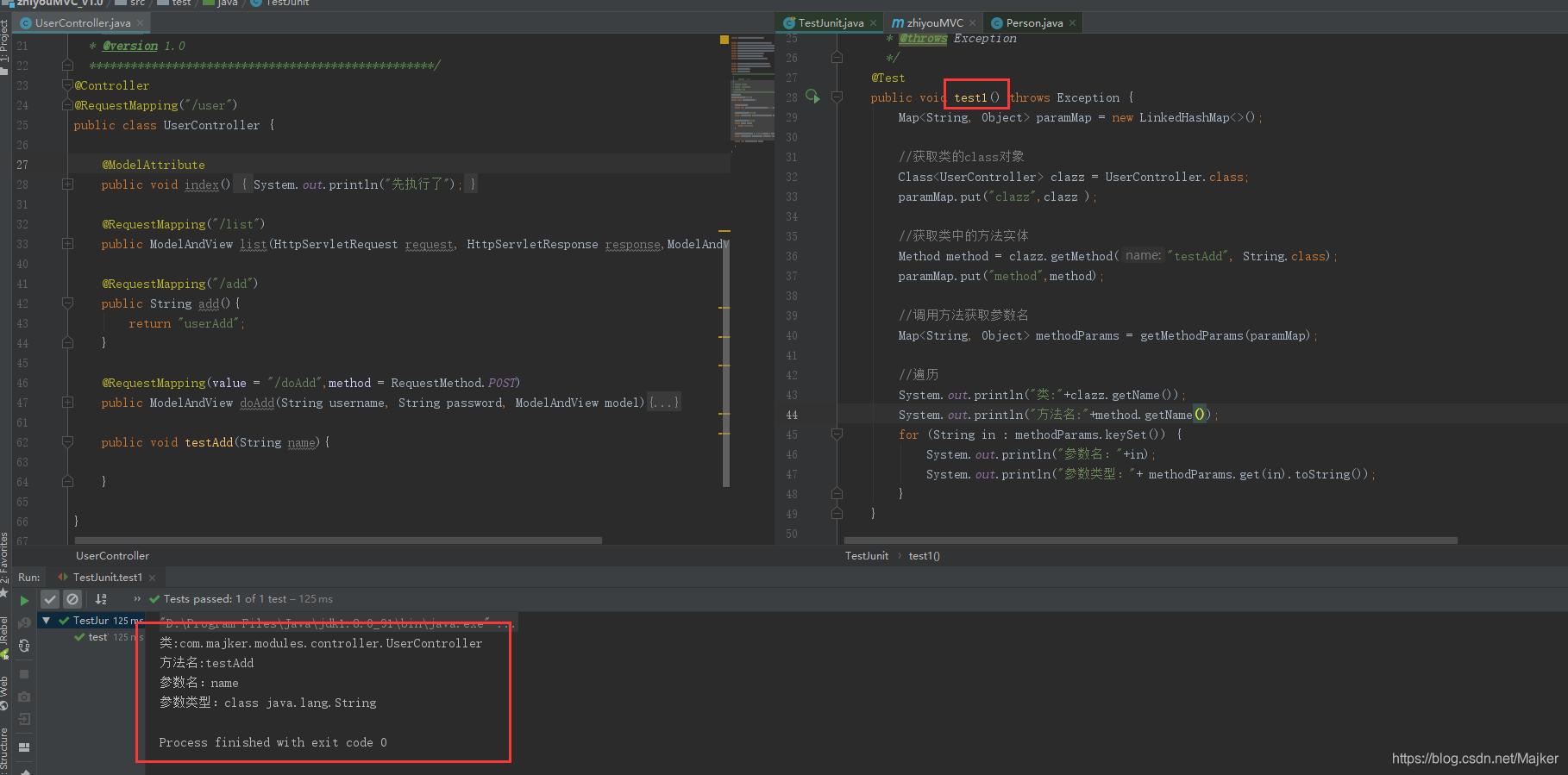The height and width of the screenshot is (775, 1568).
Task: Switch to UserController.java editor tab
Action: point(82,23)
